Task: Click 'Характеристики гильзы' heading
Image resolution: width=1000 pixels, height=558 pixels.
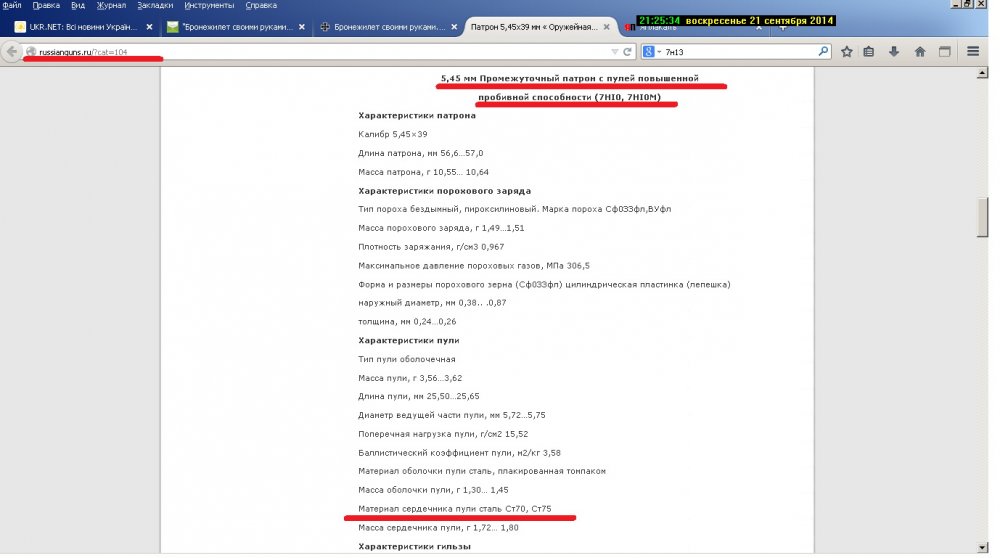Action: [415, 546]
